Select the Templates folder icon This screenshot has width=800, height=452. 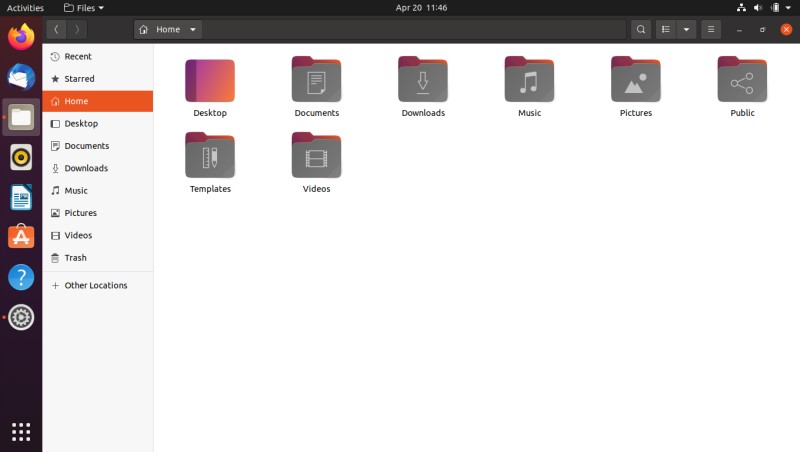210,155
